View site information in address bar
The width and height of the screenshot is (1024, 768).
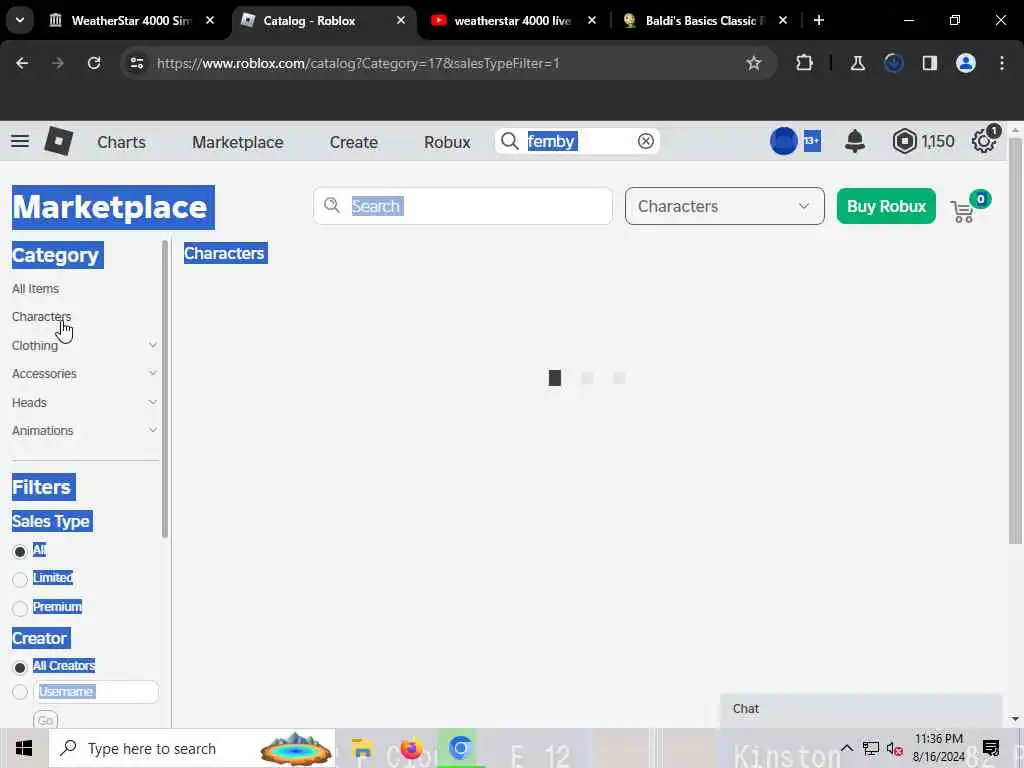coord(136,63)
